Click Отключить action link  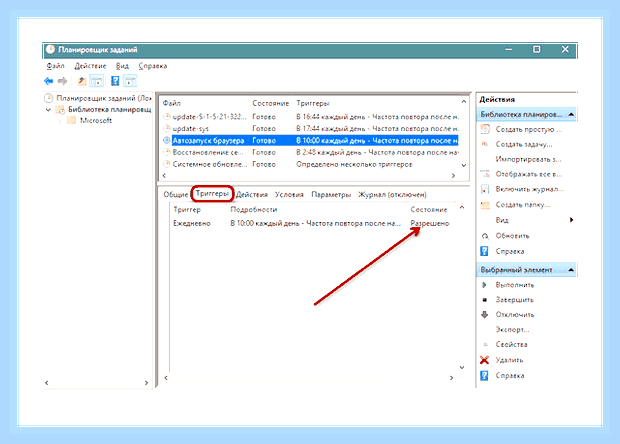coord(515,315)
